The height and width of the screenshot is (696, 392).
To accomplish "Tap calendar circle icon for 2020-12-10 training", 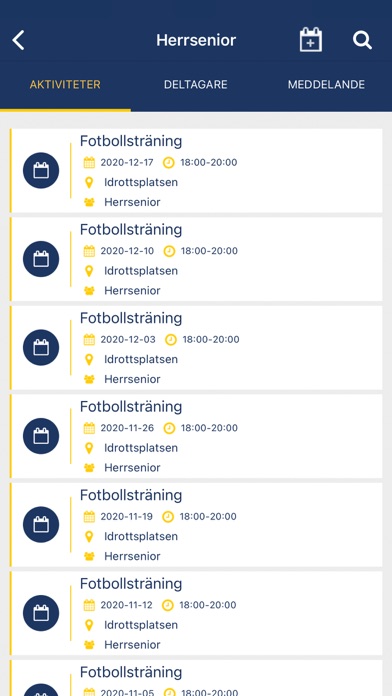I will (41, 259).
